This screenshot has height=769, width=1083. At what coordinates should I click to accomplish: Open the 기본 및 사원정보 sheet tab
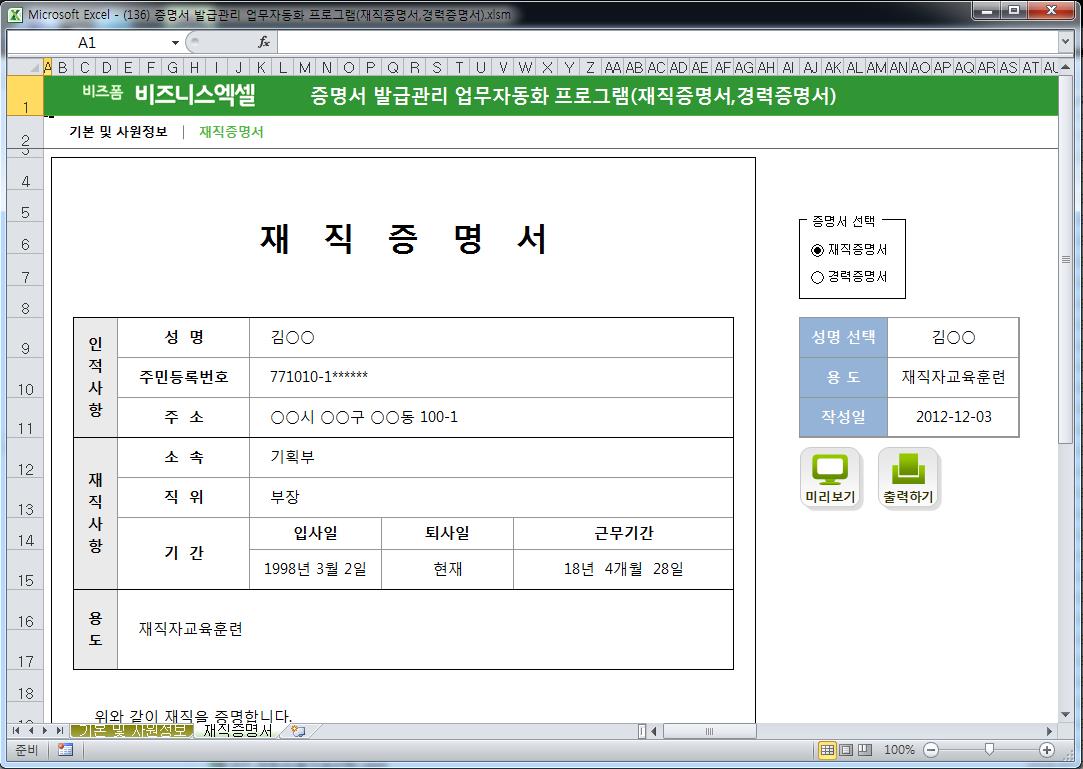click(131, 730)
